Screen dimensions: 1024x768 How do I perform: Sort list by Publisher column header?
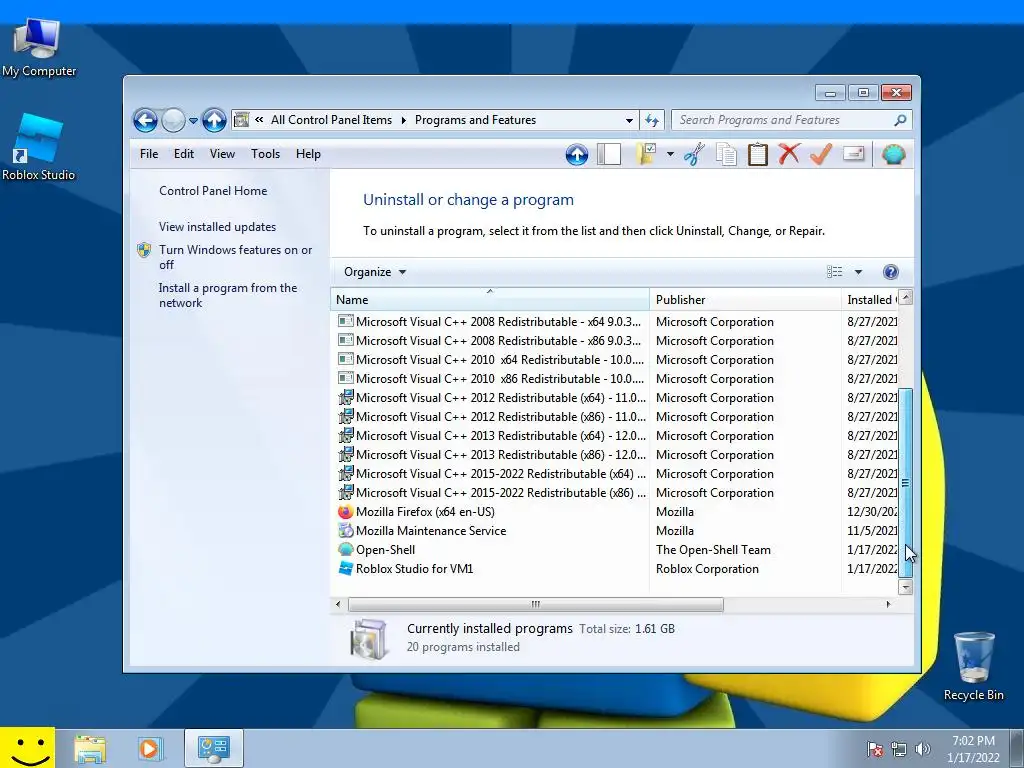tap(745, 300)
